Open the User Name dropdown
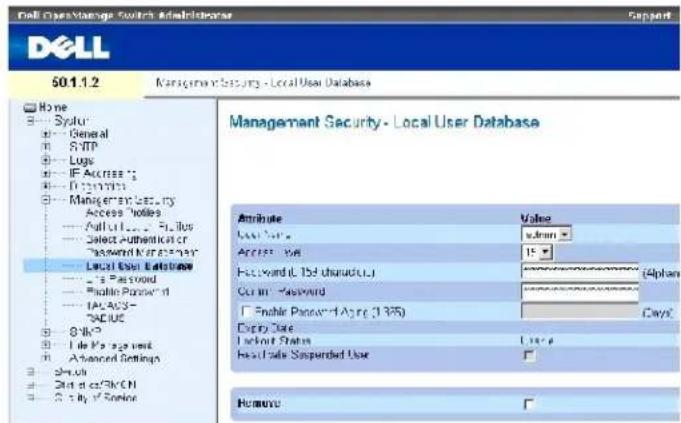Screen dimensions: 681x423 pos(546,235)
